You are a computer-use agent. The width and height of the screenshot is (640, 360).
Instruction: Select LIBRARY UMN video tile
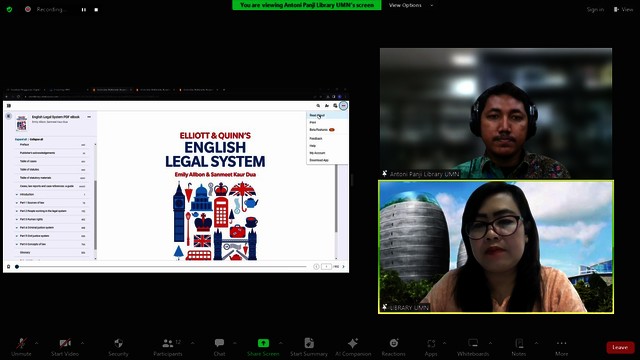(x=496, y=247)
